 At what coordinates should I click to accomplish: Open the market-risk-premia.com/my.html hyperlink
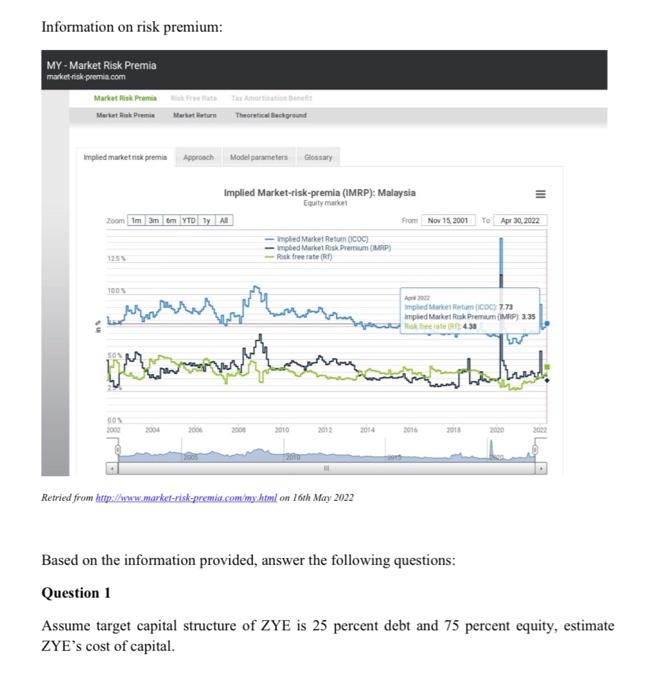[186, 498]
